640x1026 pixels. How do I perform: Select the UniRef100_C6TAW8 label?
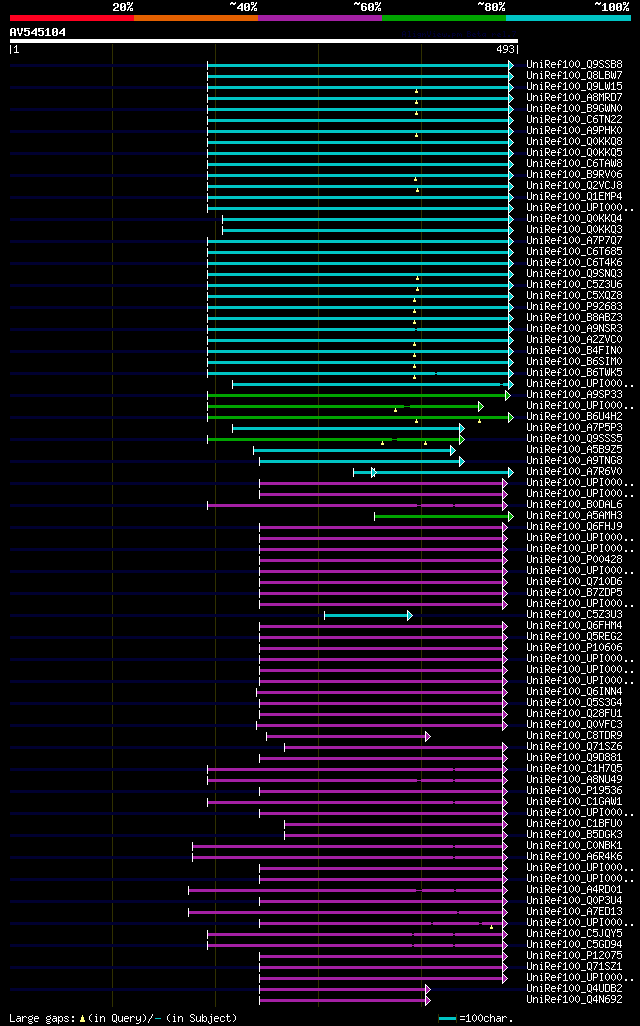(x=575, y=164)
